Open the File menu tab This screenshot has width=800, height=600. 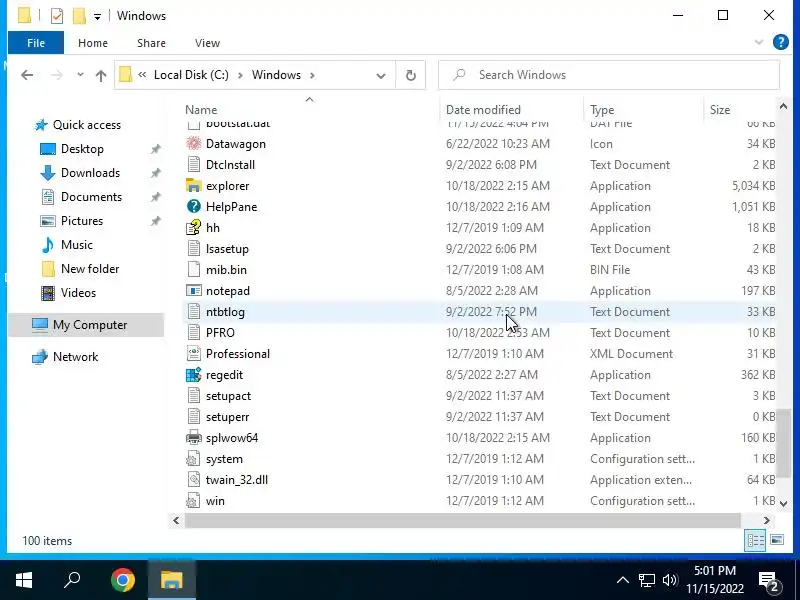pyautogui.click(x=36, y=43)
